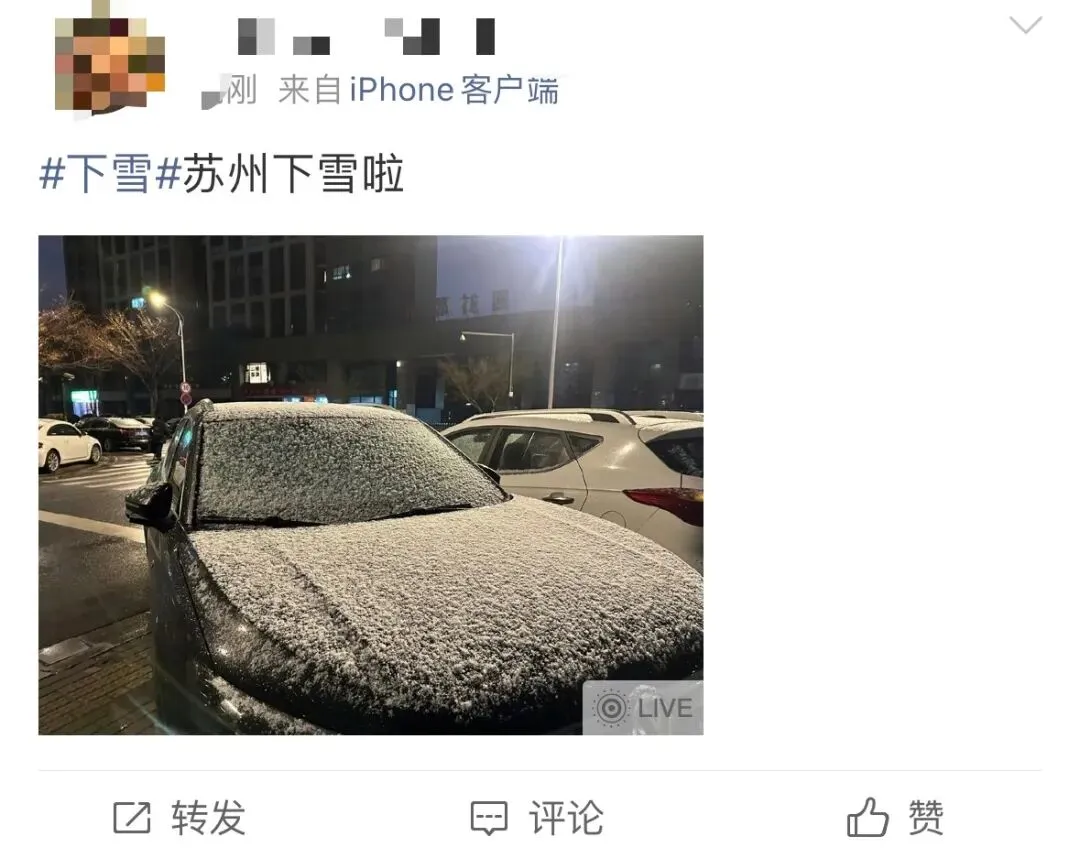This screenshot has height=858, width=1080.
Task: Tap the LIVE photo concentric circle icon
Action: tap(611, 708)
